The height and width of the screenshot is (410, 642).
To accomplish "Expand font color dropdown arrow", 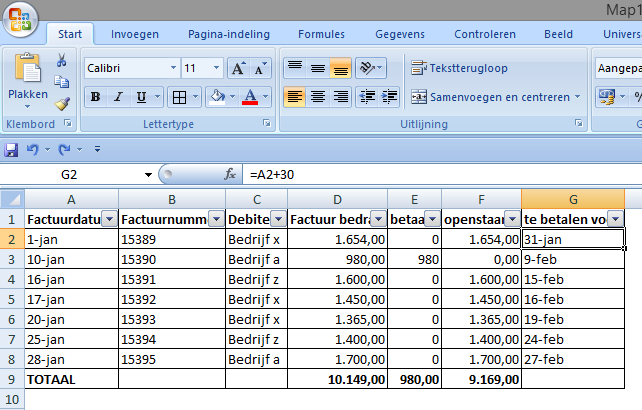I will (265, 97).
